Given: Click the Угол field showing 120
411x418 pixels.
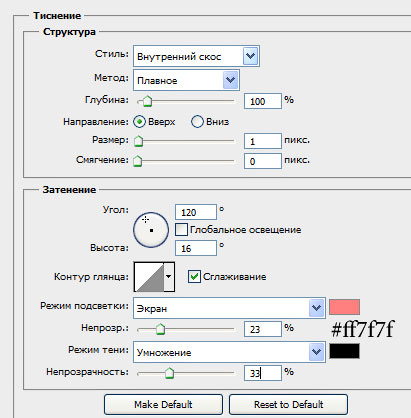Looking at the screenshot, I should tap(196, 212).
